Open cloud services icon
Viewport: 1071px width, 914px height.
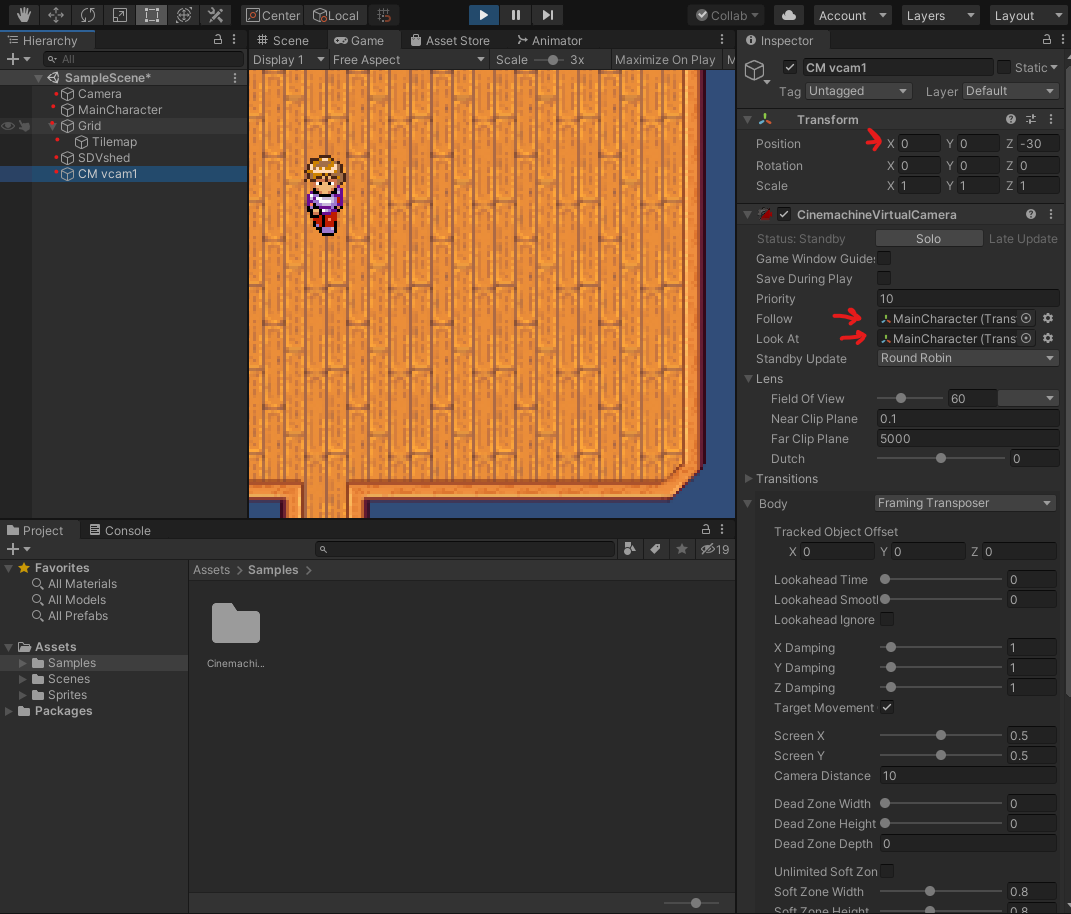[x=789, y=15]
